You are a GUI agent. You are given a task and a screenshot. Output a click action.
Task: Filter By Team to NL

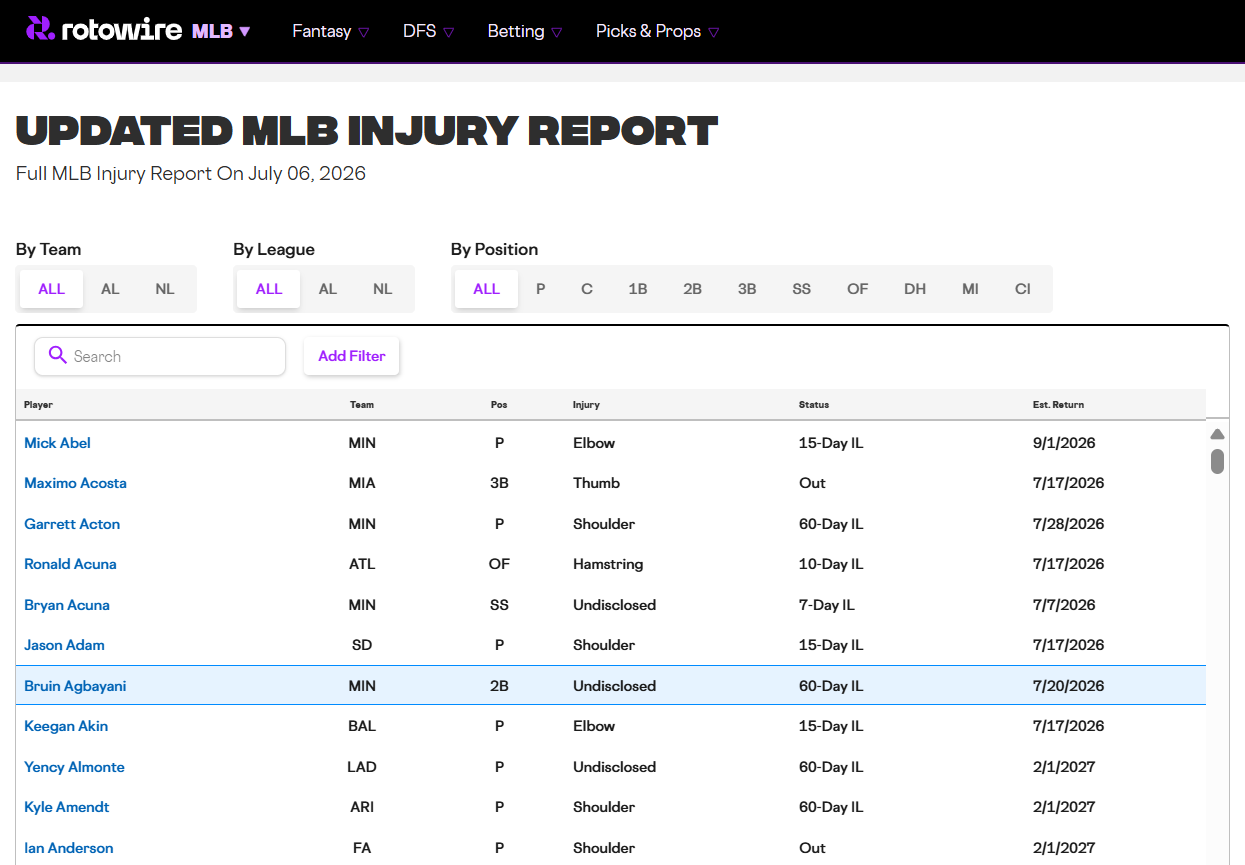165,289
